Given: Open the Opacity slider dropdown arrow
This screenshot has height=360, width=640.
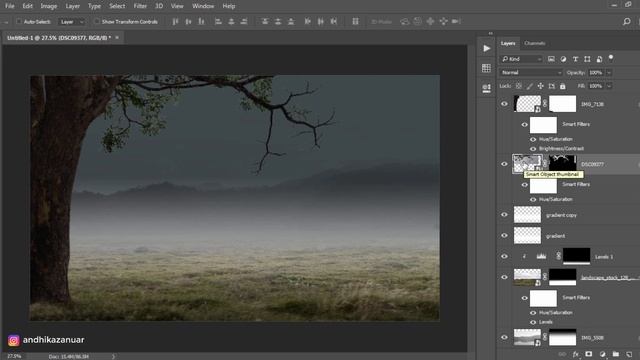Looking at the screenshot, I should click(x=609, y=73).
